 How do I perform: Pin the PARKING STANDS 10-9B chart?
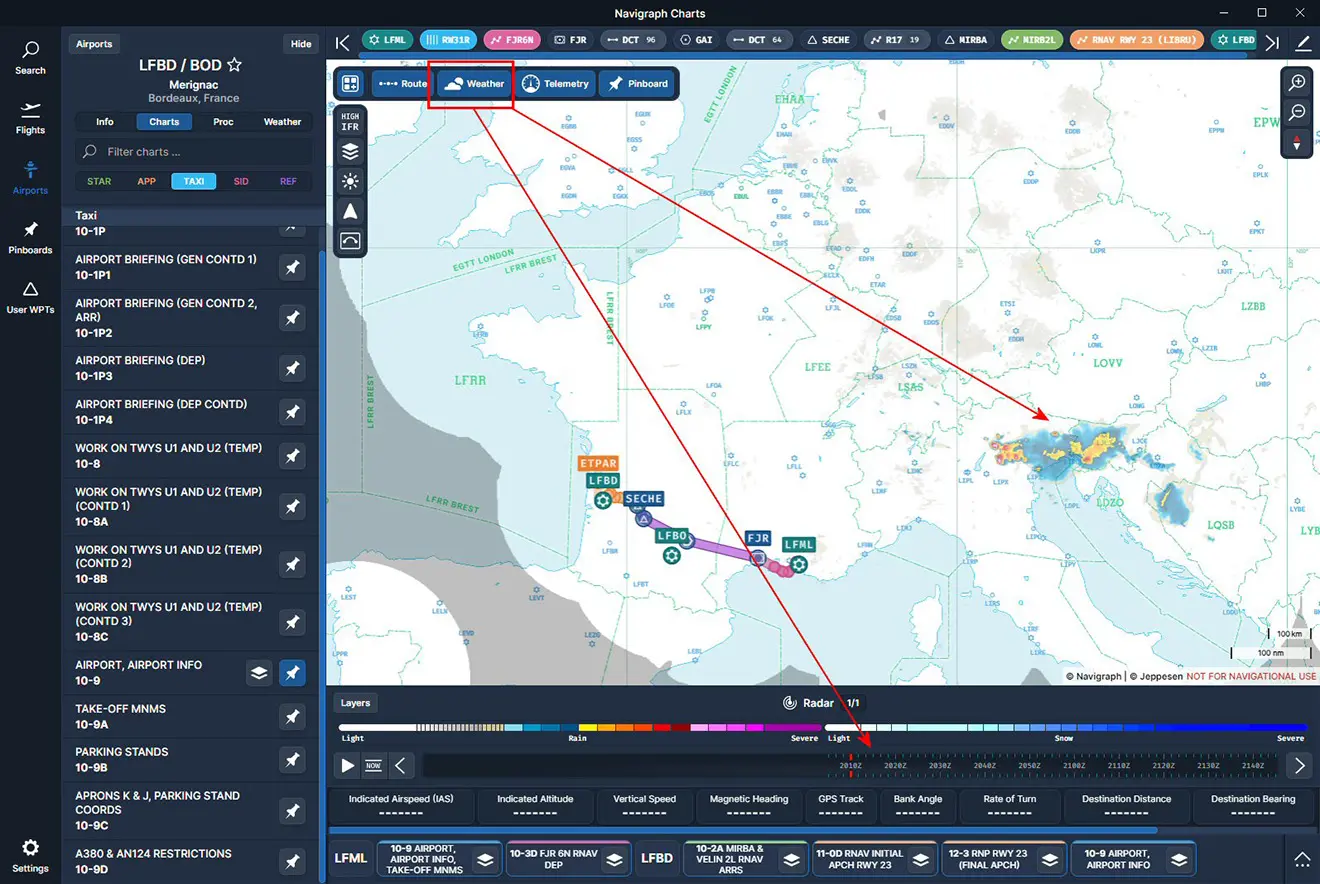[292, 760]
